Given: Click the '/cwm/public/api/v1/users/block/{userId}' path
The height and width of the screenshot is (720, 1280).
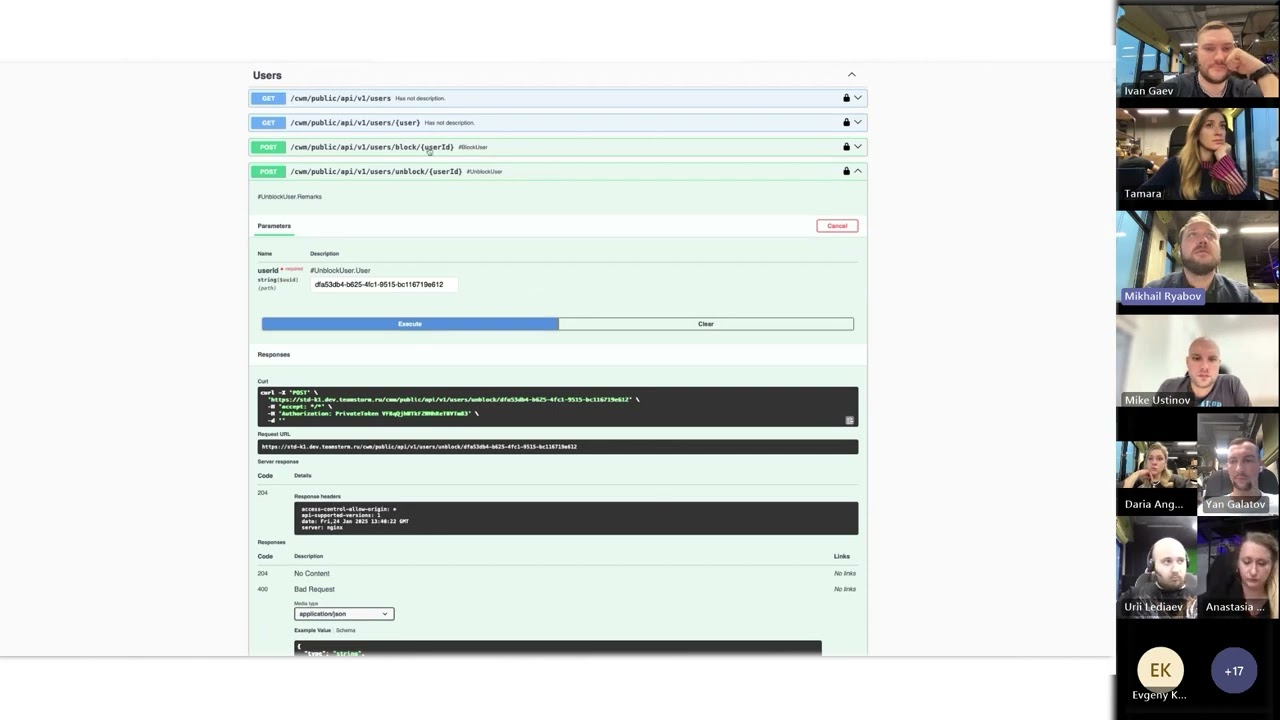Looking at the screenshot, I should pyautogui.click(x=372, y=147).
